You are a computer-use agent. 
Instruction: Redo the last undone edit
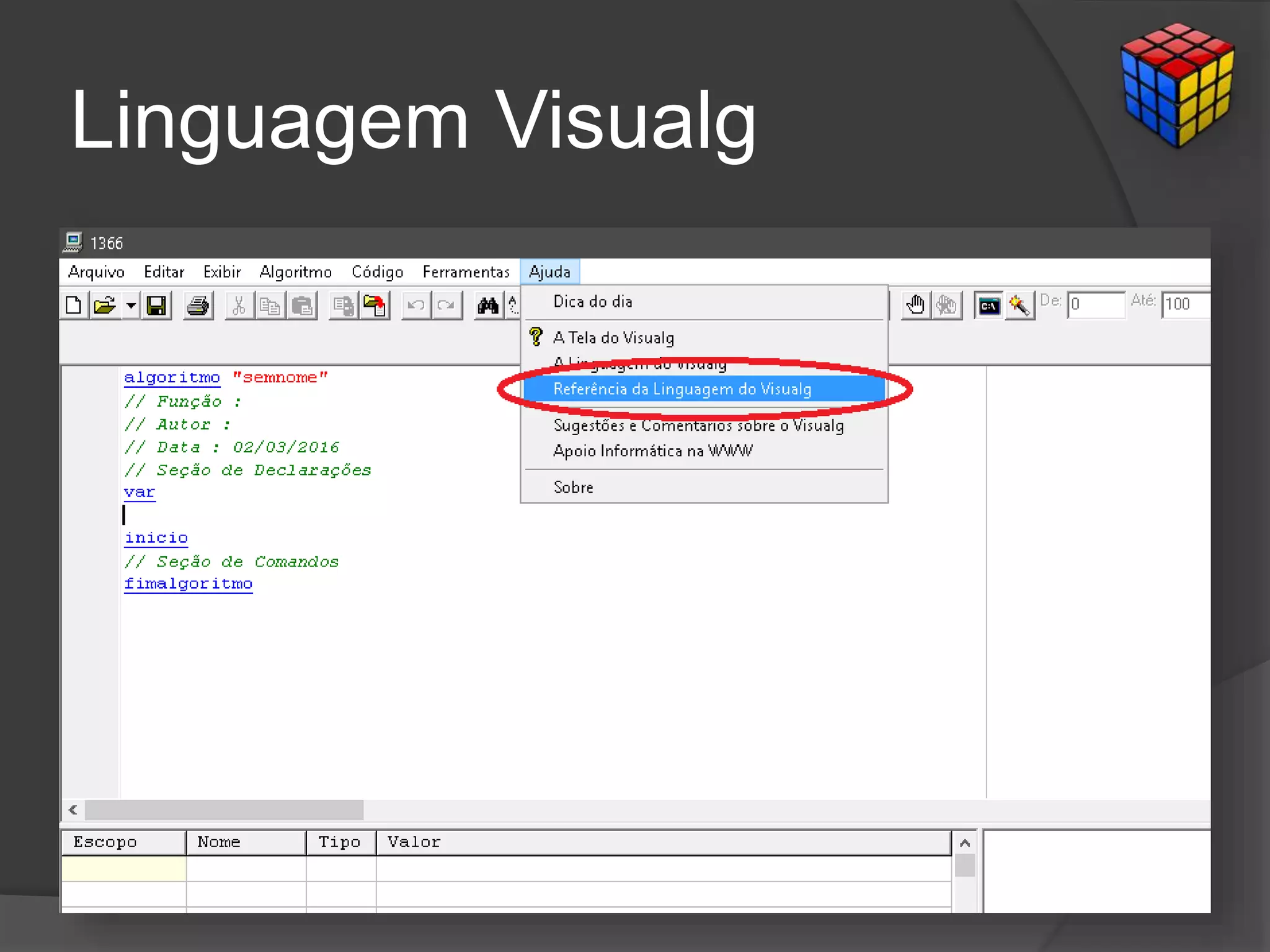click(x=446, y=306)
